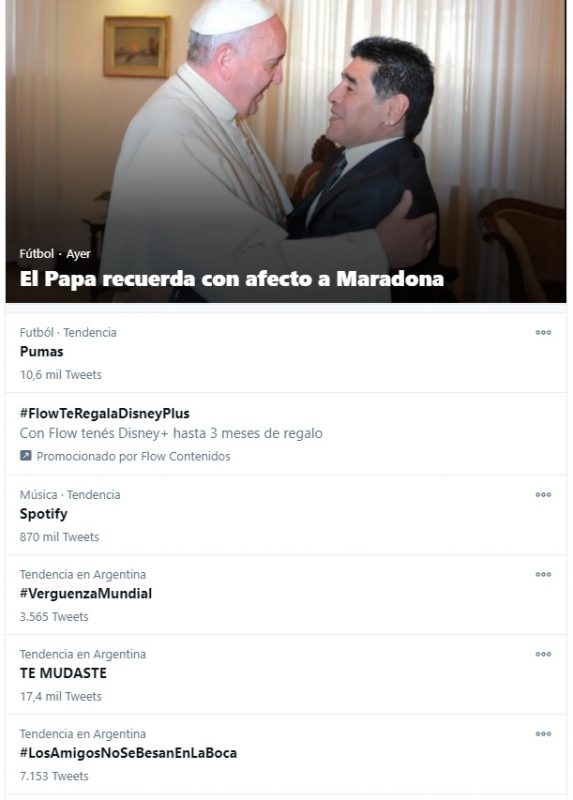573x800 pixels.
Task: Open more options for Spotify trend
Action: 543,495
